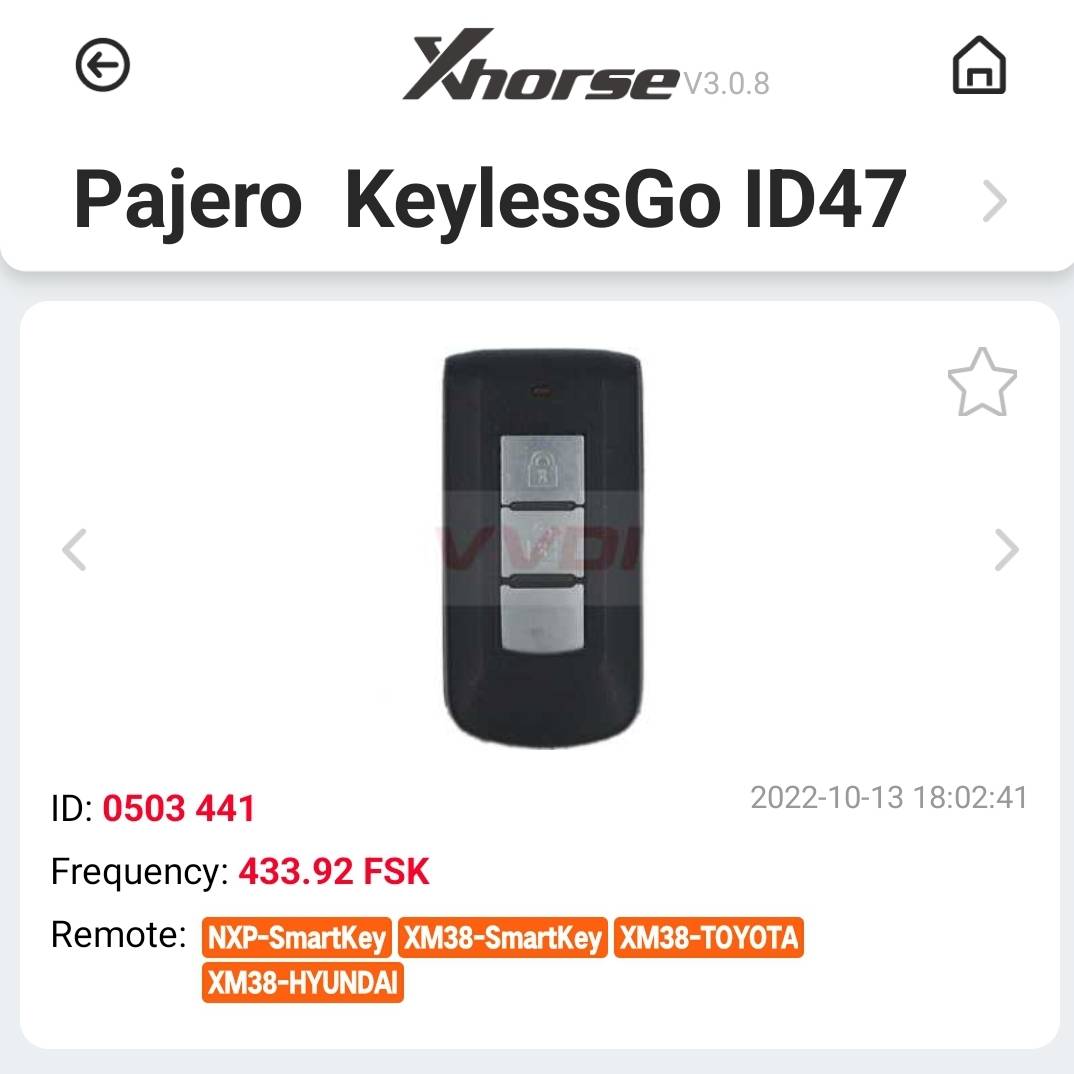
Task: Go back using the arrow icon
Action: 103,65
